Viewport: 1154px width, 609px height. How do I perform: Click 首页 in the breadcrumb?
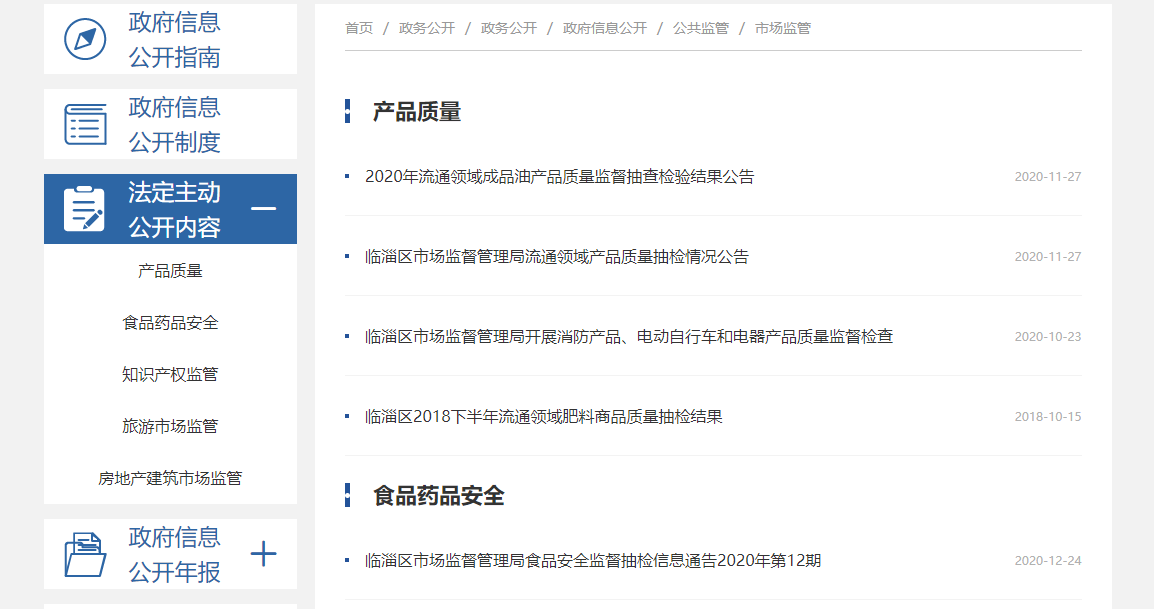[x=359, y=28]
